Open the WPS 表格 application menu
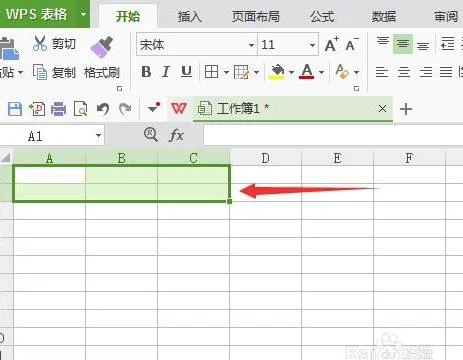The height and width of the screenshot is (360, 463). [37, 14]
